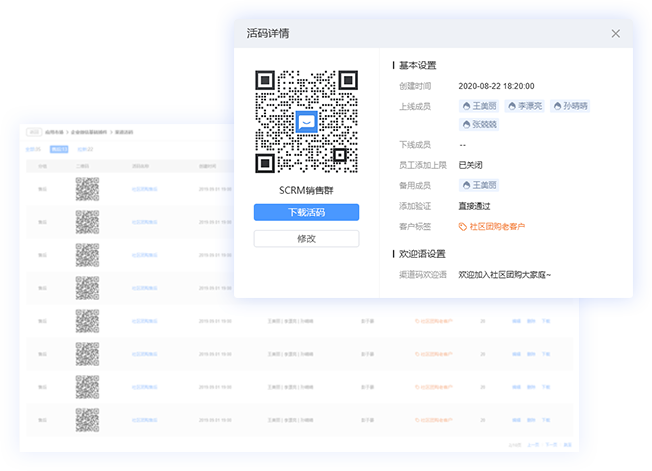This screenshot has height=471, width=652.
Task: Click the 已关闭 value for 员工添加上限
Action: click(x=470, y=165)
